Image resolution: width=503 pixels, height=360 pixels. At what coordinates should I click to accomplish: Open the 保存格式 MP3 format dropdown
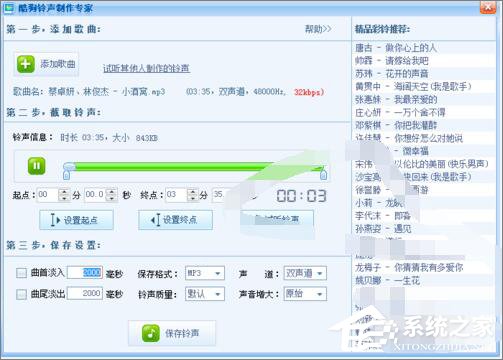(x=205, y=273)
